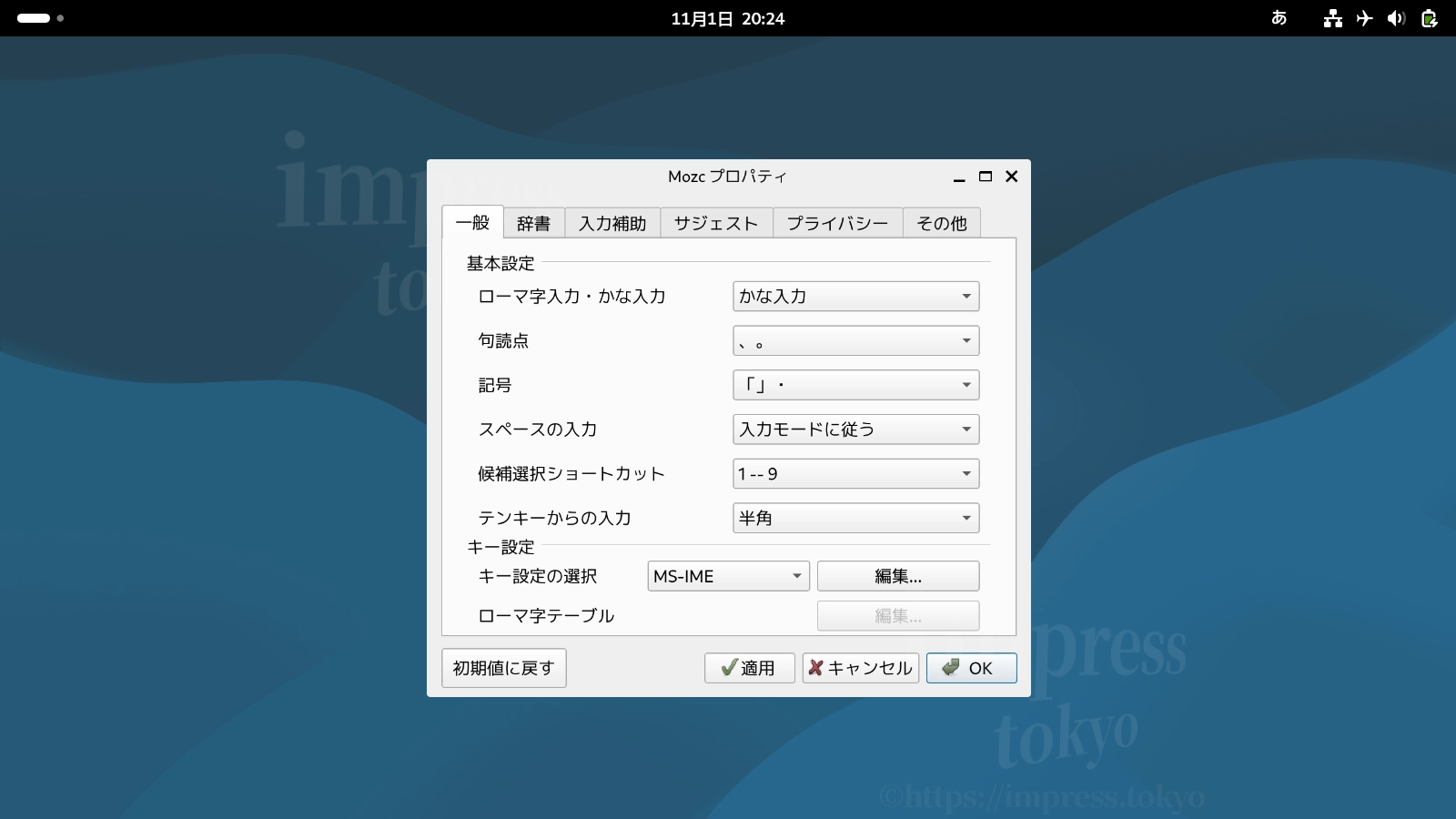Switch to the 入力補助 tab
The width and height of the screenshot is (1456, 819).
(612, 223)
